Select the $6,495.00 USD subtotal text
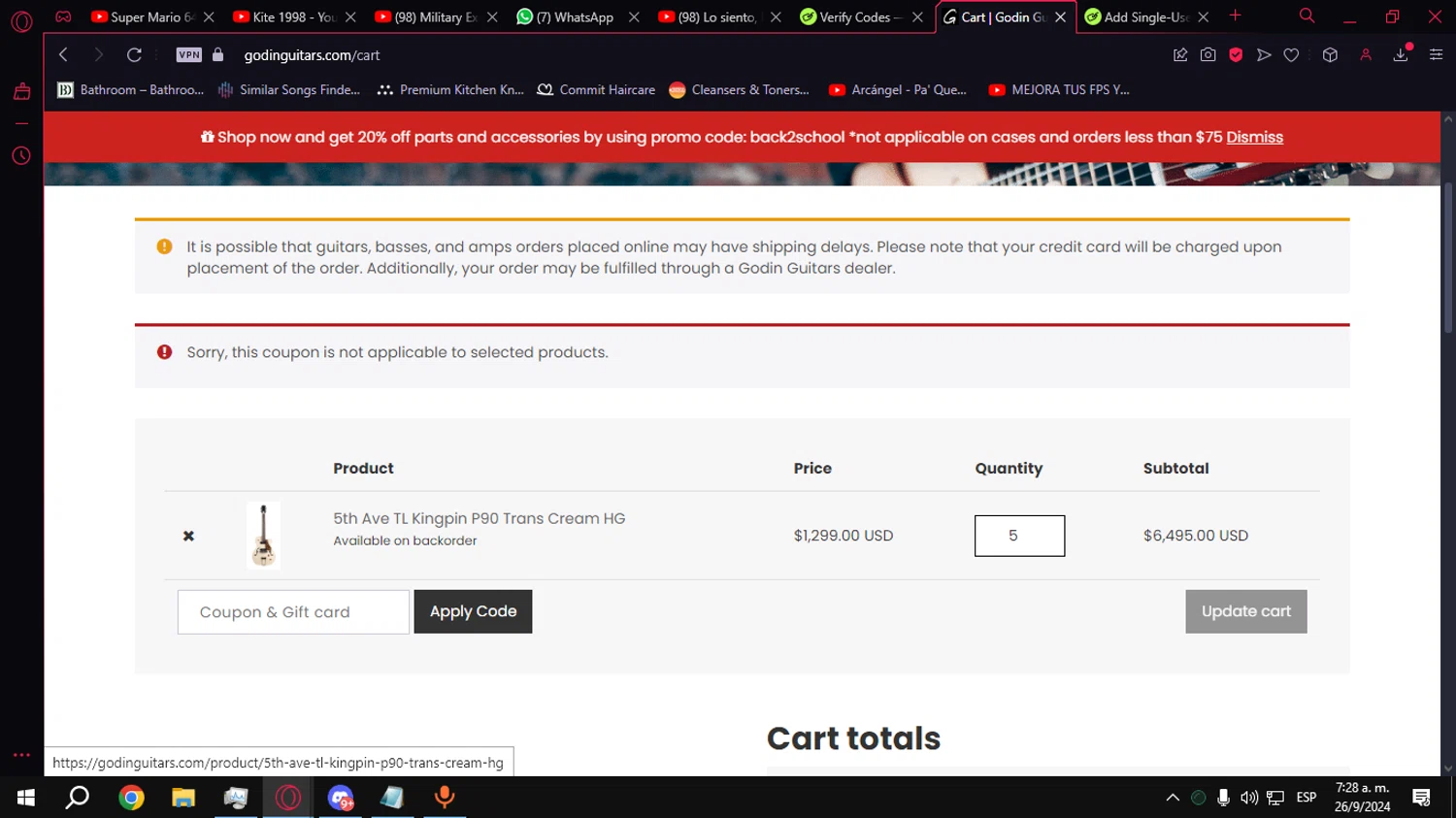Viewport: 1456px width, 818px height. 1196,536
